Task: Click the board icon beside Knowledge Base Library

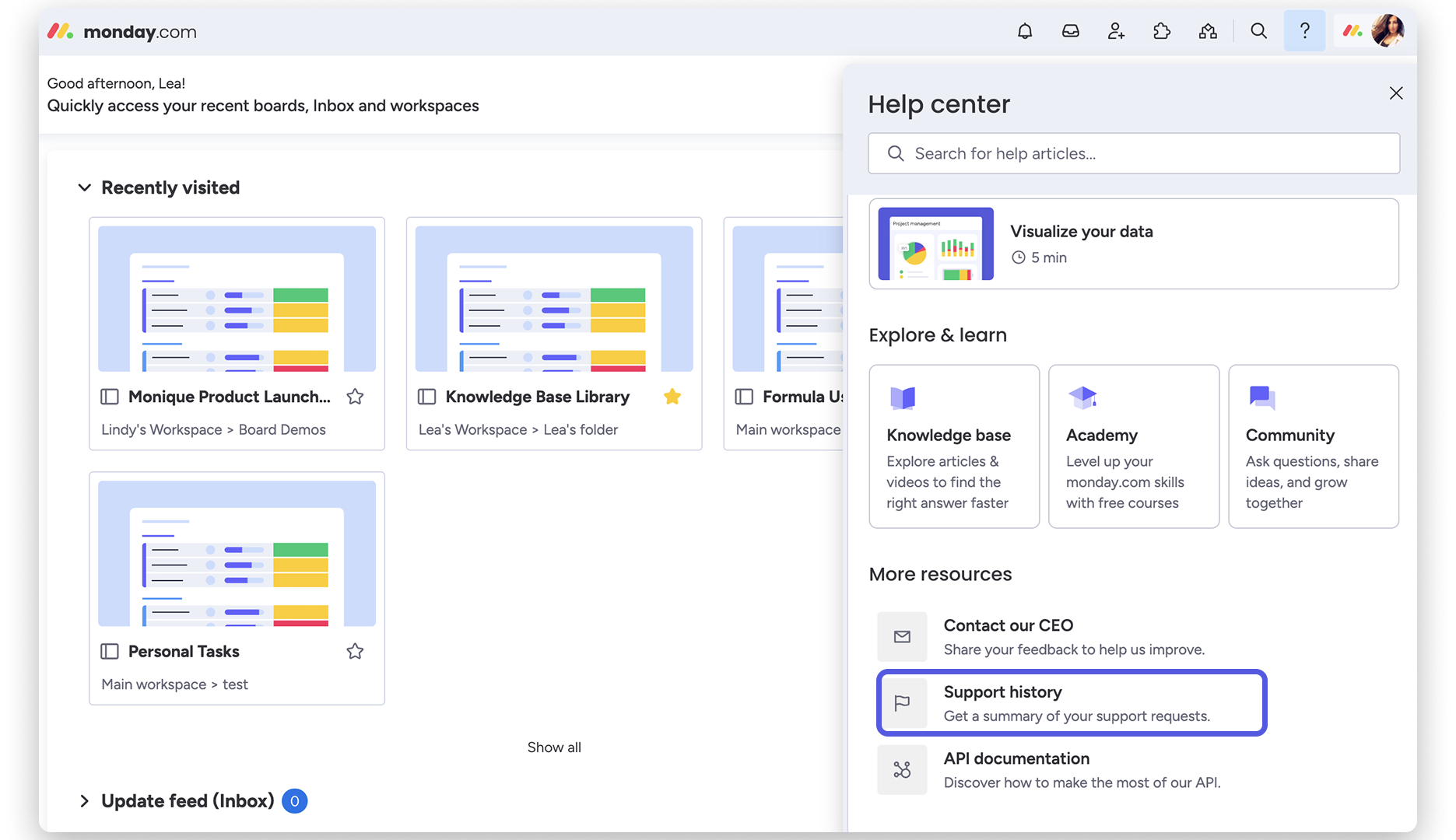Action: tap(427, 397)
